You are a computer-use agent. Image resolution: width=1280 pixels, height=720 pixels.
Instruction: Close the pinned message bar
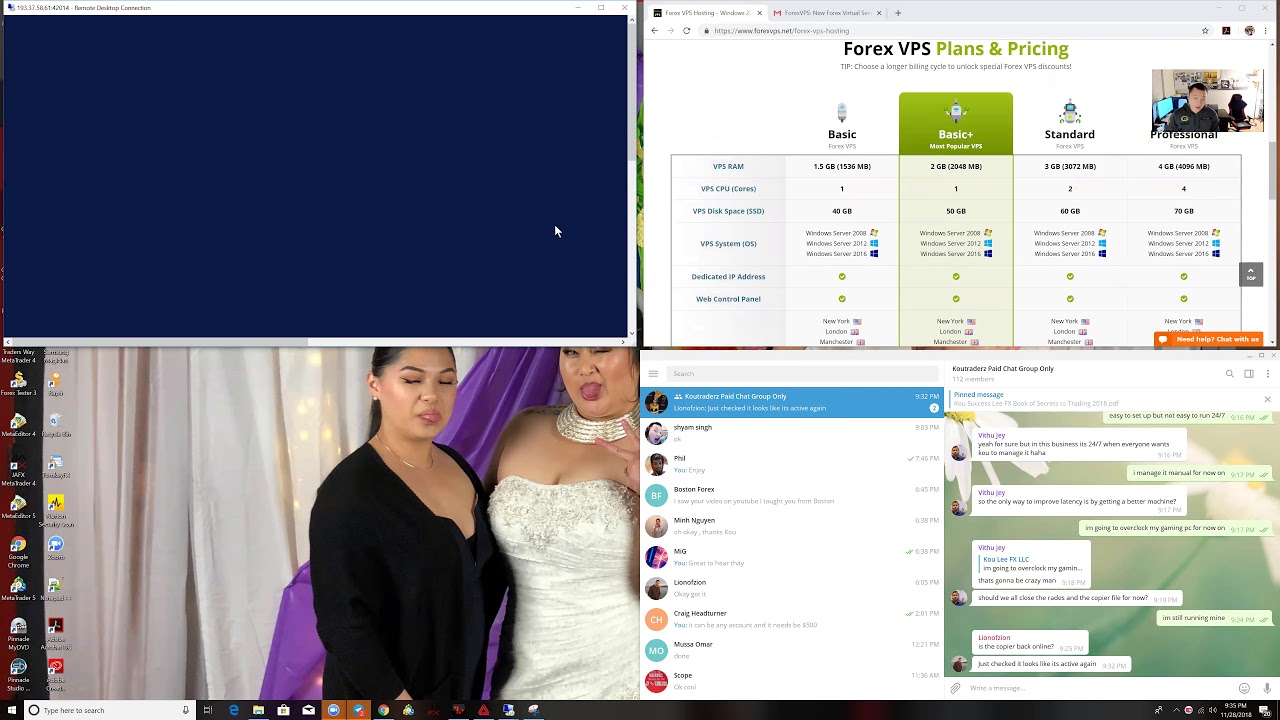click(x=1267, y=399)
